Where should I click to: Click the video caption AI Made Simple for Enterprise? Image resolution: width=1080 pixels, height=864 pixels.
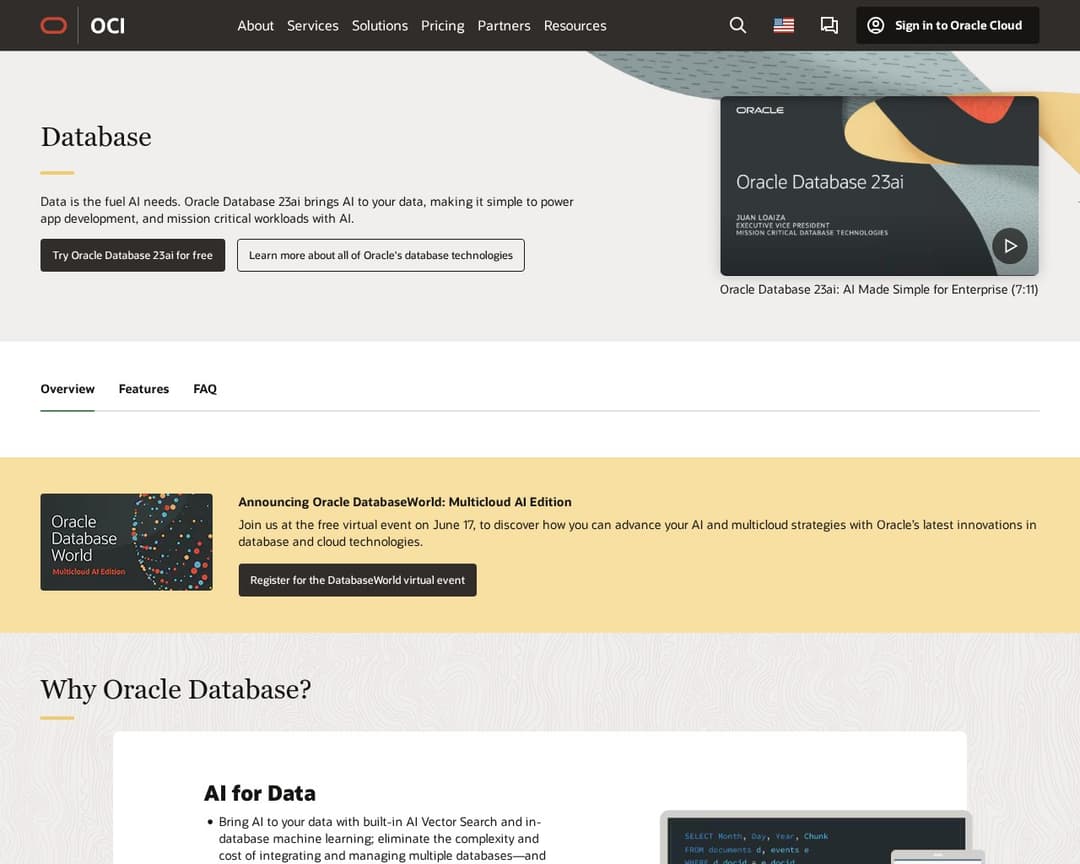pos(879,289)
